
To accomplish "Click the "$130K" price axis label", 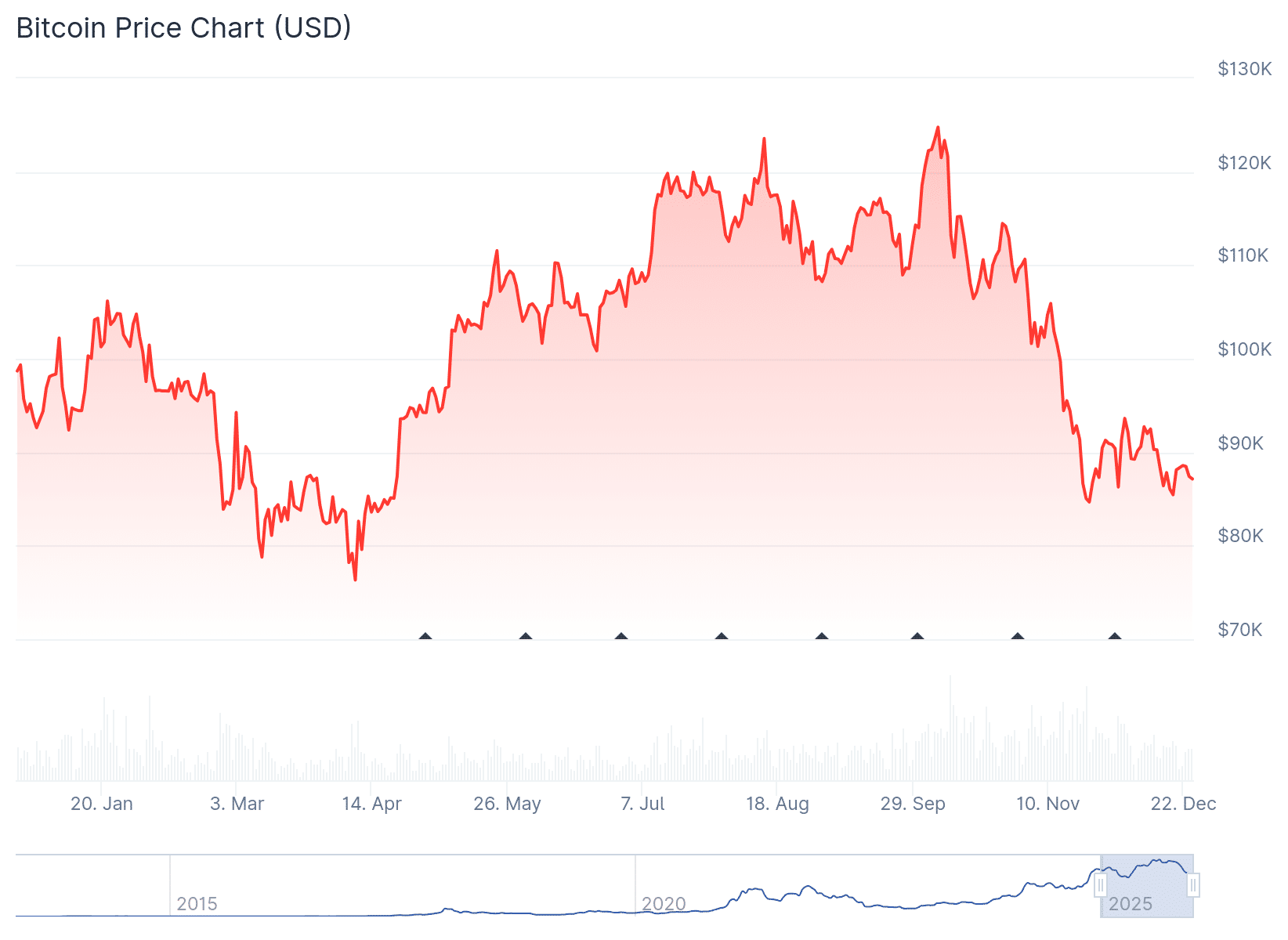I will click(1244, 69).
